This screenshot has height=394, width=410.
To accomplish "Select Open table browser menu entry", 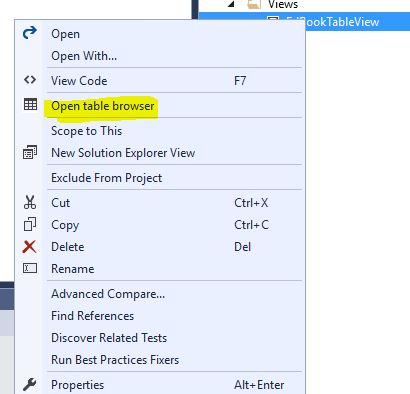I will click(103, 106).
